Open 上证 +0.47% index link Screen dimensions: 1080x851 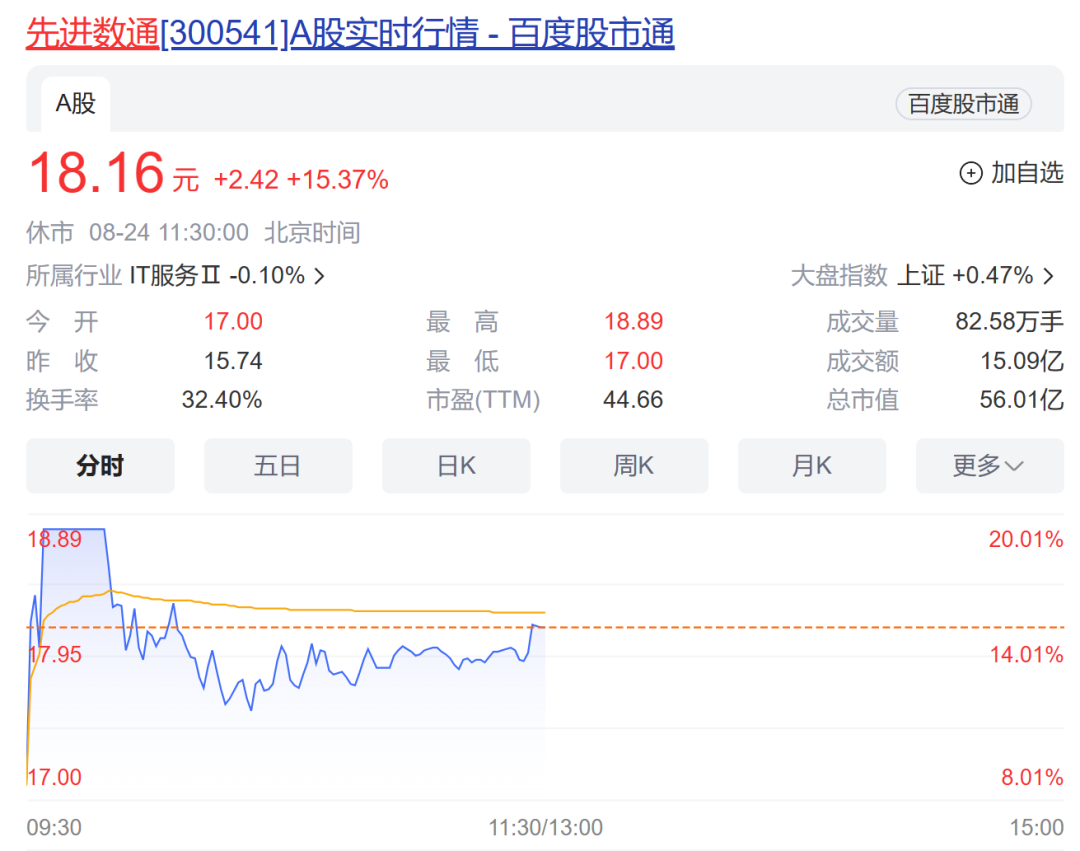coord(965,275)
